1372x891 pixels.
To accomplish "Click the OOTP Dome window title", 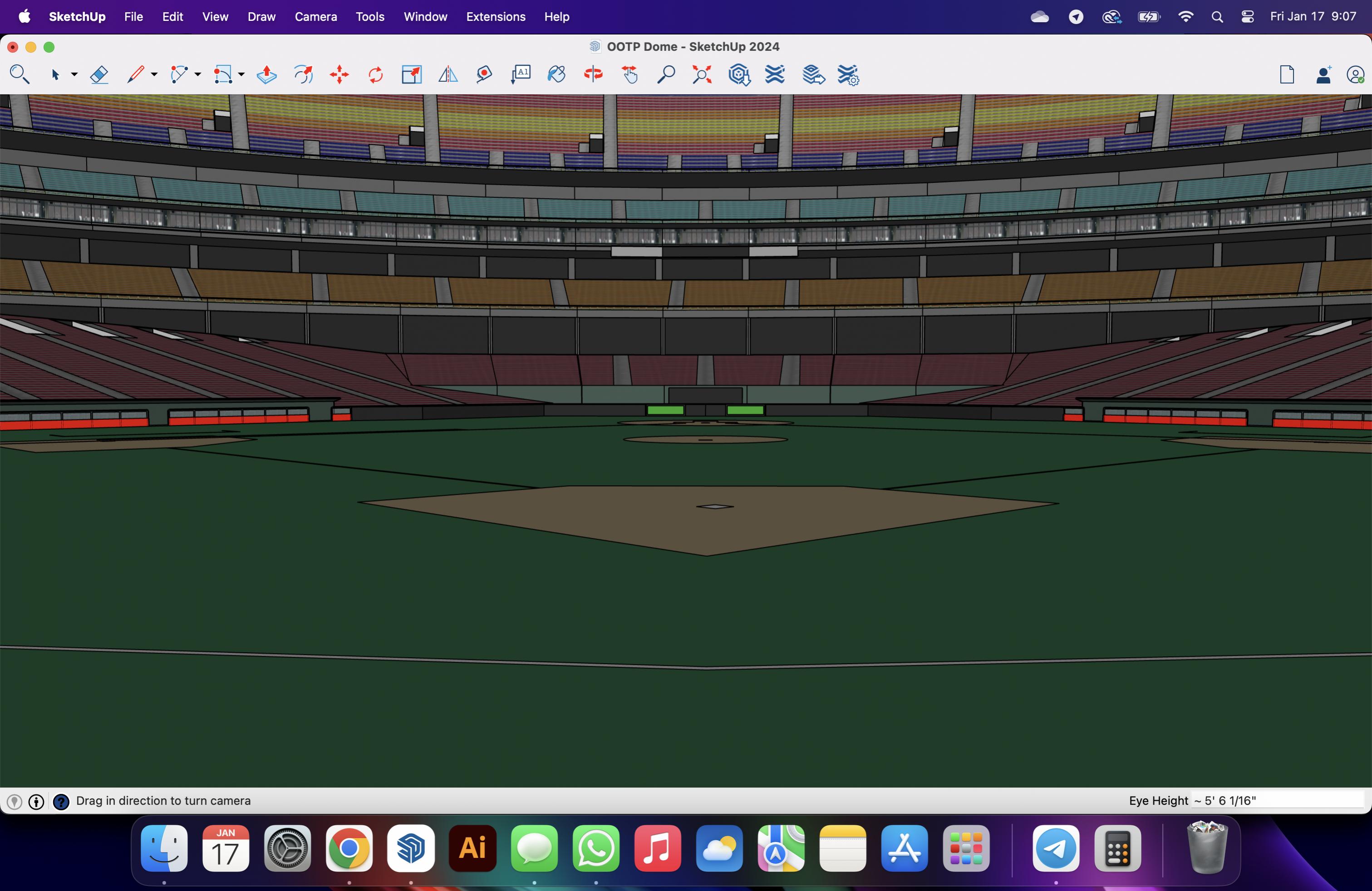I will point(693,47).
